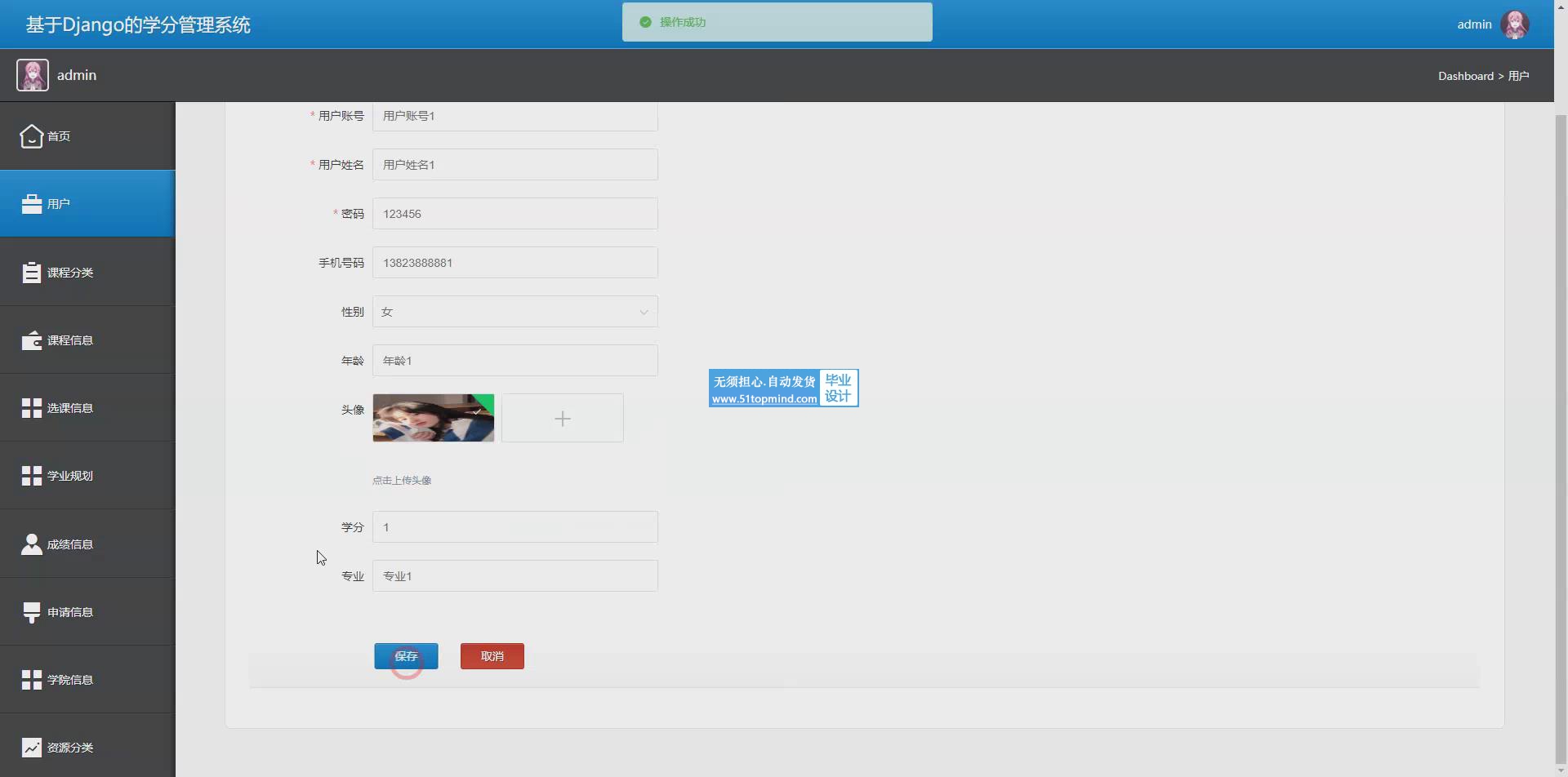Image resolution: width=1568 pixels, height=777 pixels.
Task: Click the 手机号码 input field
Action: [x=515, y=263]
